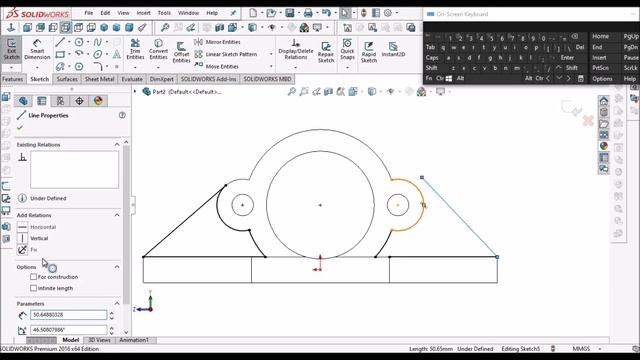Open Line Properties help icon

click(122, 115)
